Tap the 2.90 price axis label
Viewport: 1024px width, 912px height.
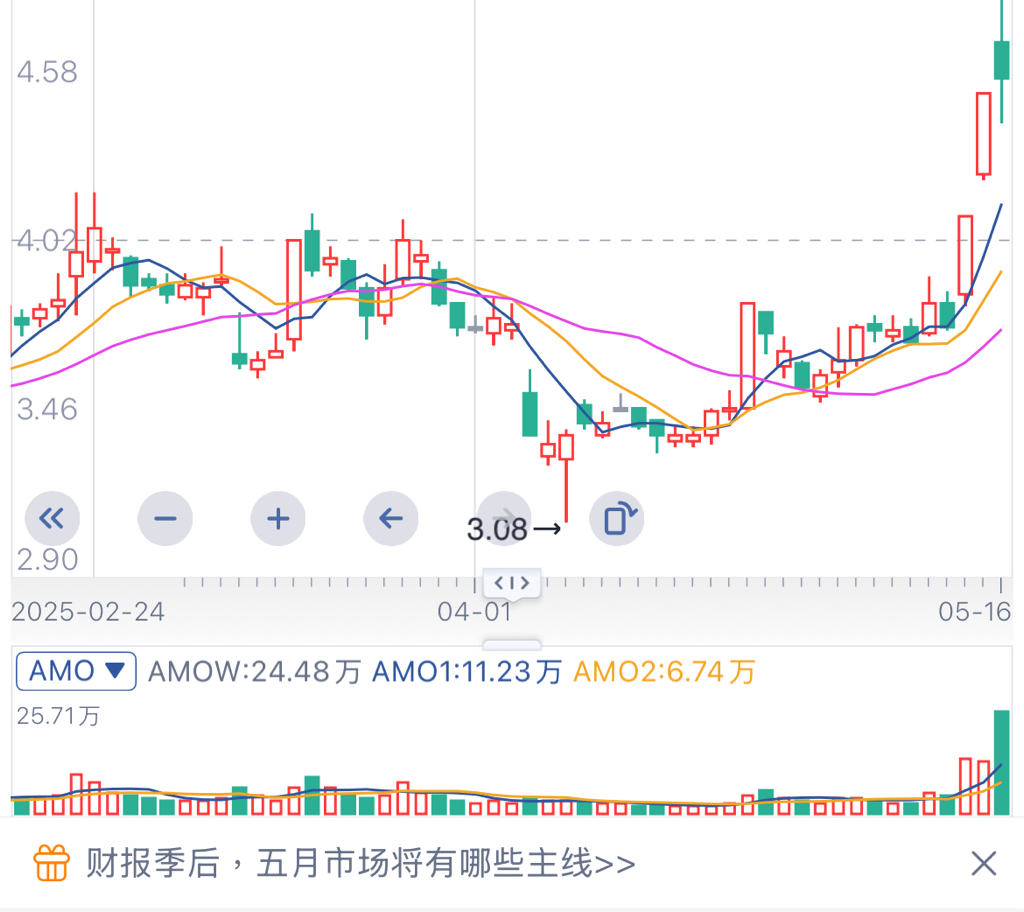pos(47,560)
